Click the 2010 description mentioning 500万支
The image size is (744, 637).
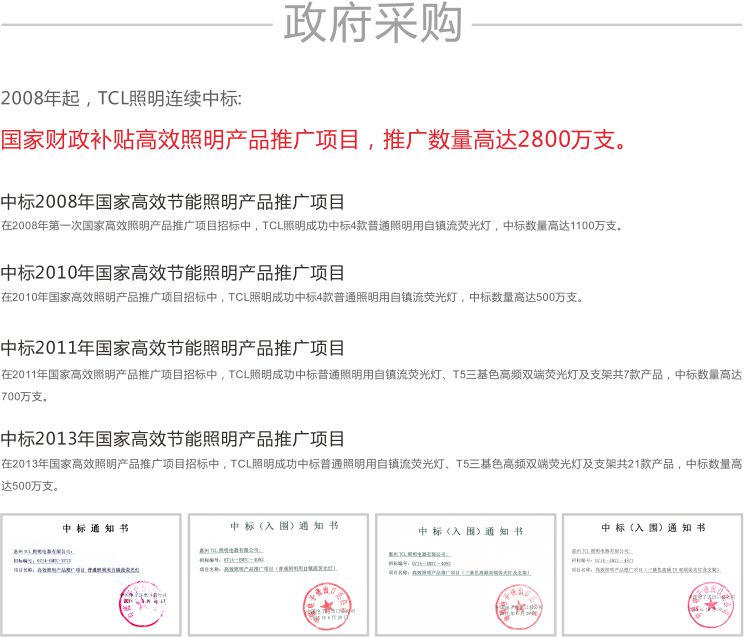point(292,297)
